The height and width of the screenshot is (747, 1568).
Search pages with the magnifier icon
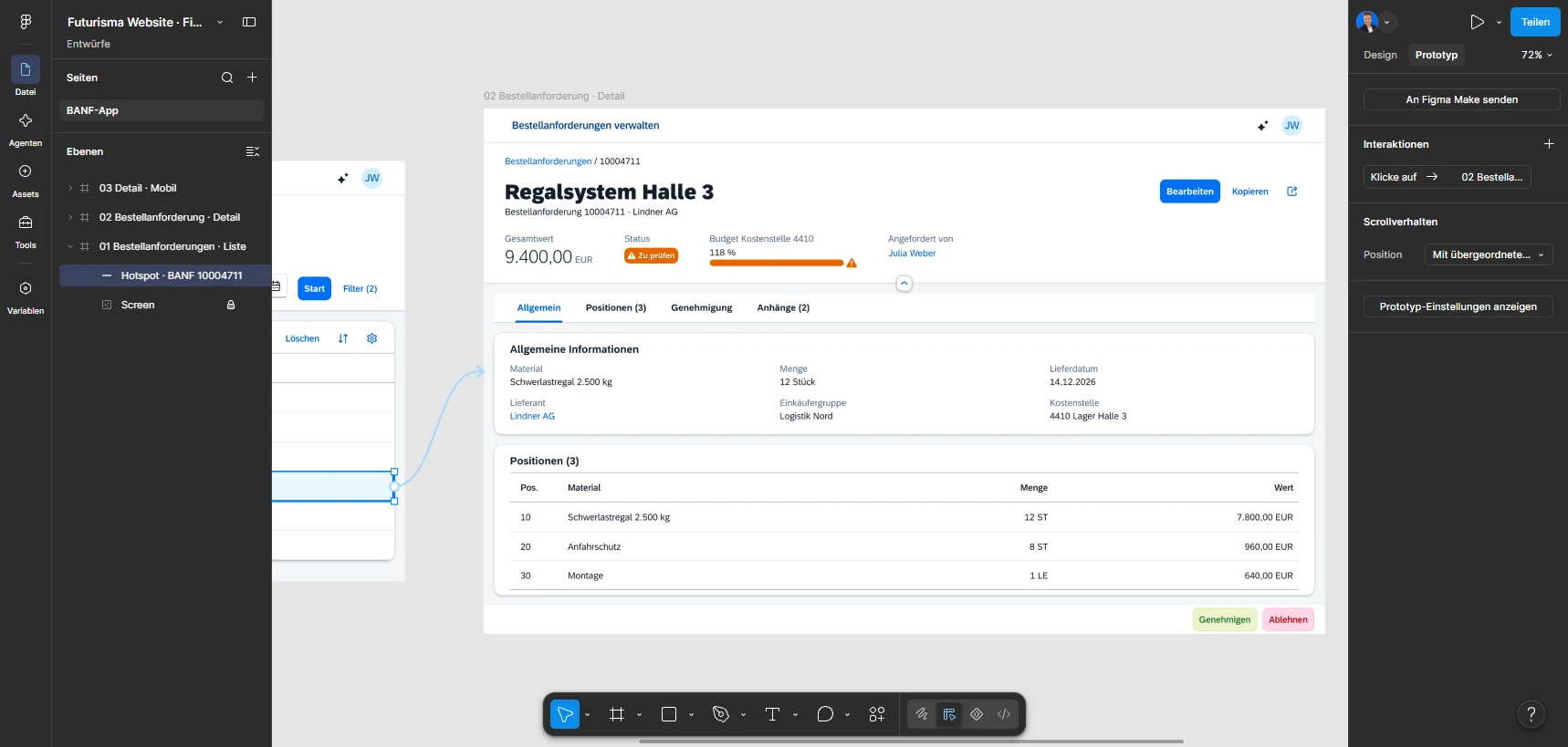pos(227,78)
